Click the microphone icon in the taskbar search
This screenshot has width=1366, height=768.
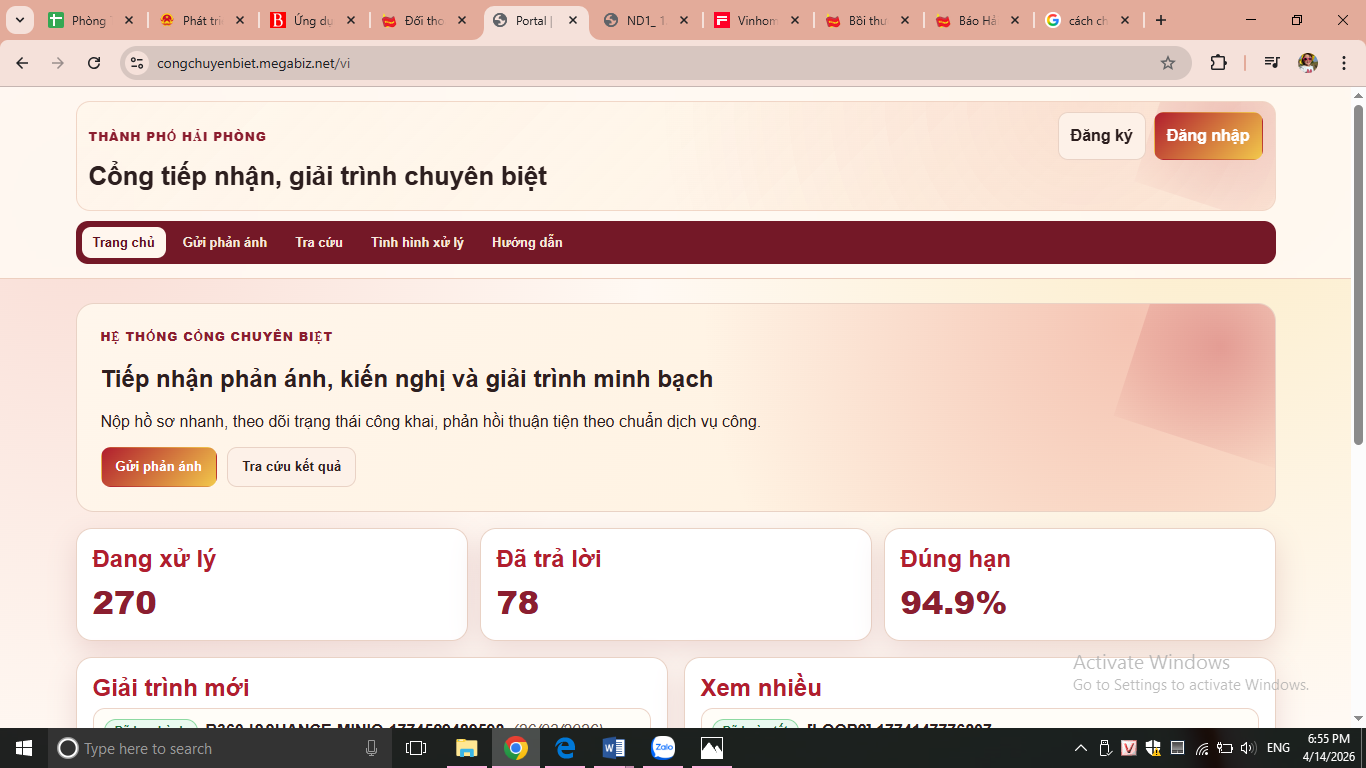click(x=372, y=748)
